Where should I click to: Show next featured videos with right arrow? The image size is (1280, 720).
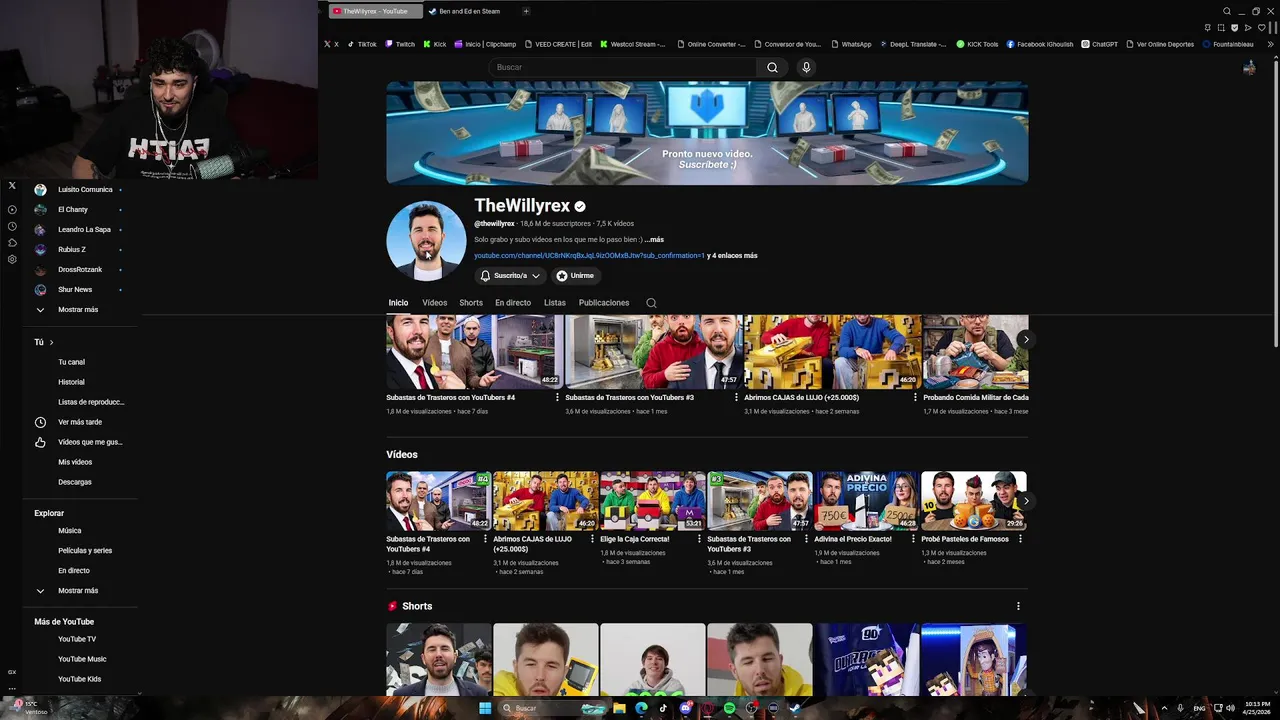coord(1025,340)
